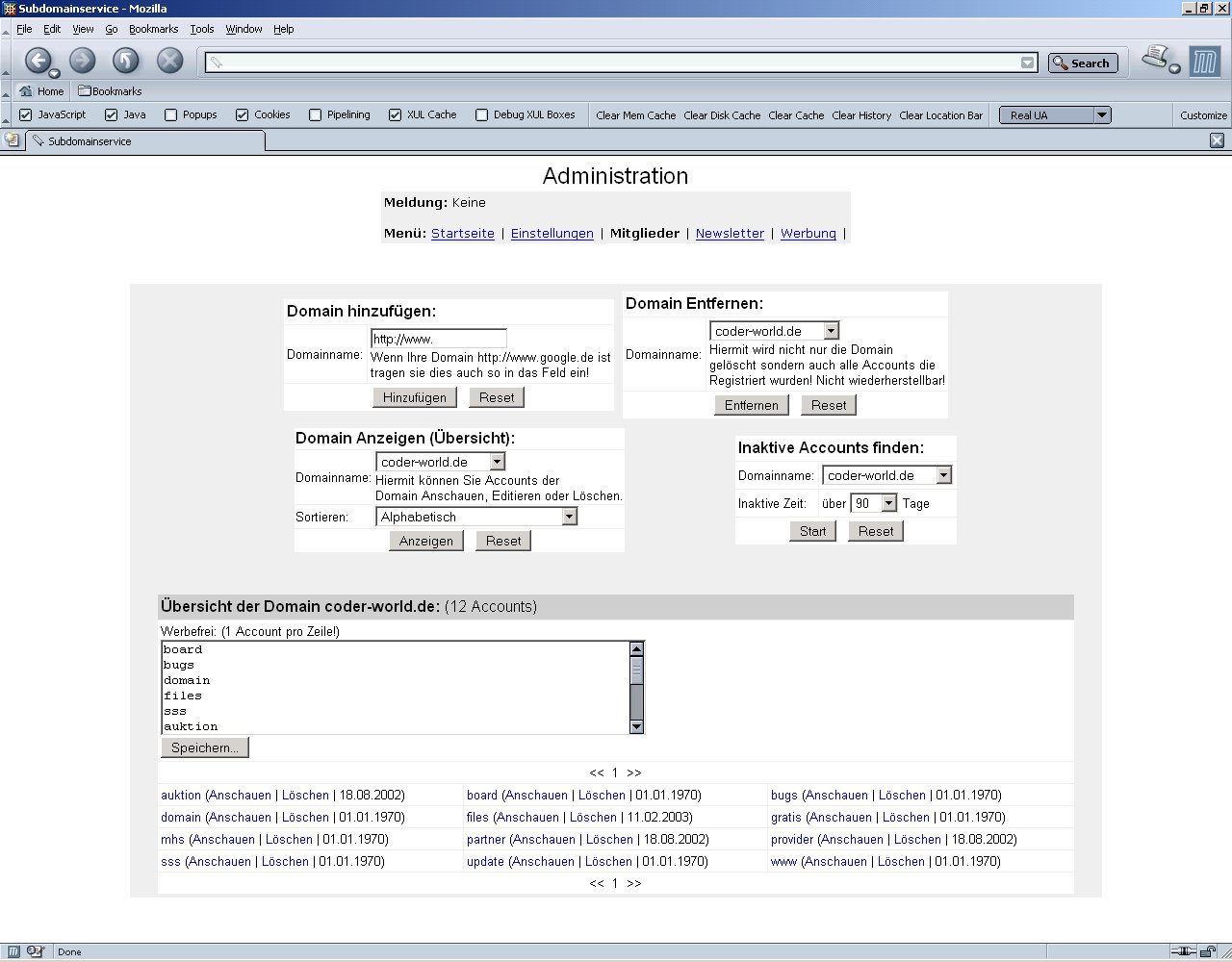Image resolution: width=1232 pixels, height=962 pixels.
Task: Open the 90 Tage inactive time dropdown
Action: click(874, 503)
